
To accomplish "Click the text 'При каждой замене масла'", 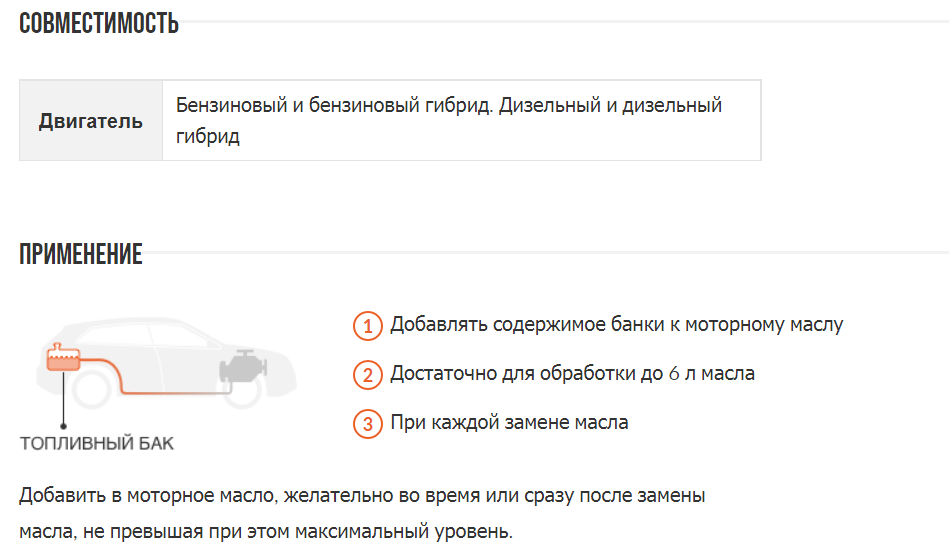I will click(509, 422).
